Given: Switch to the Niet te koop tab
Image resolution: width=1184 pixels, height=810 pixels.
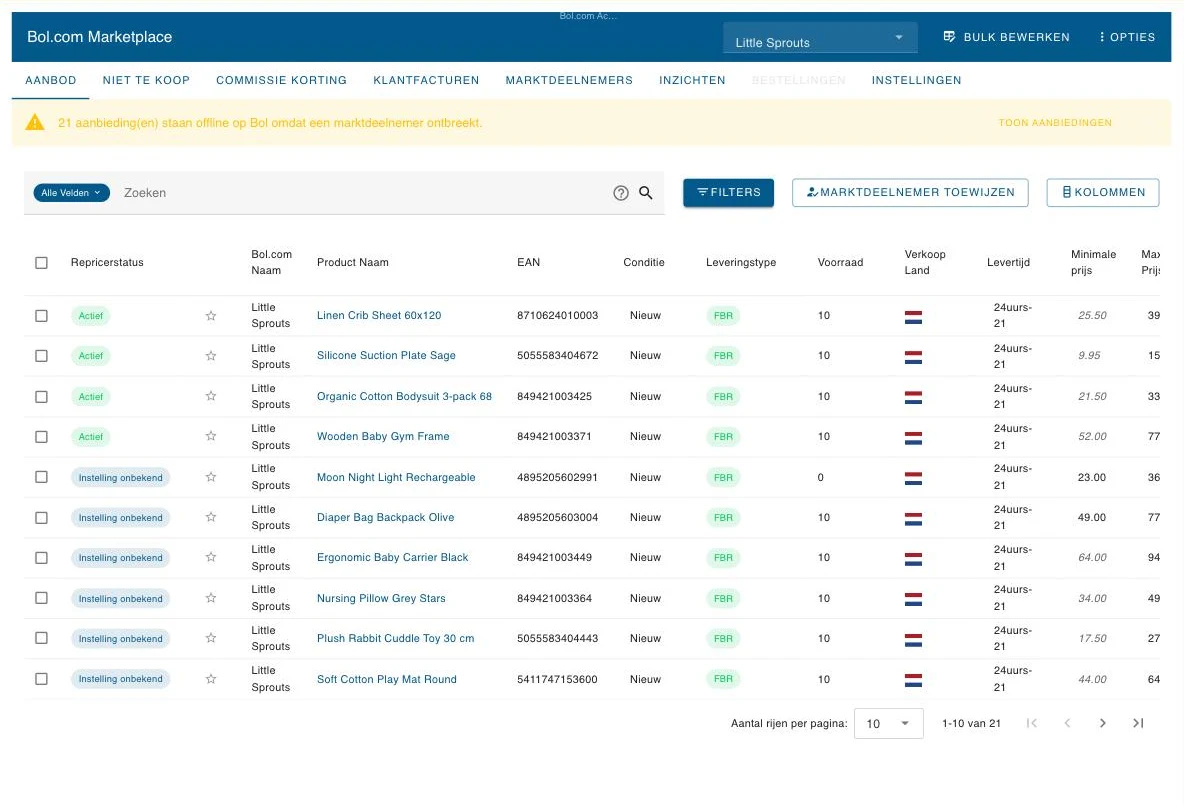Looking at the screenshot, I should tap(146, 80).
